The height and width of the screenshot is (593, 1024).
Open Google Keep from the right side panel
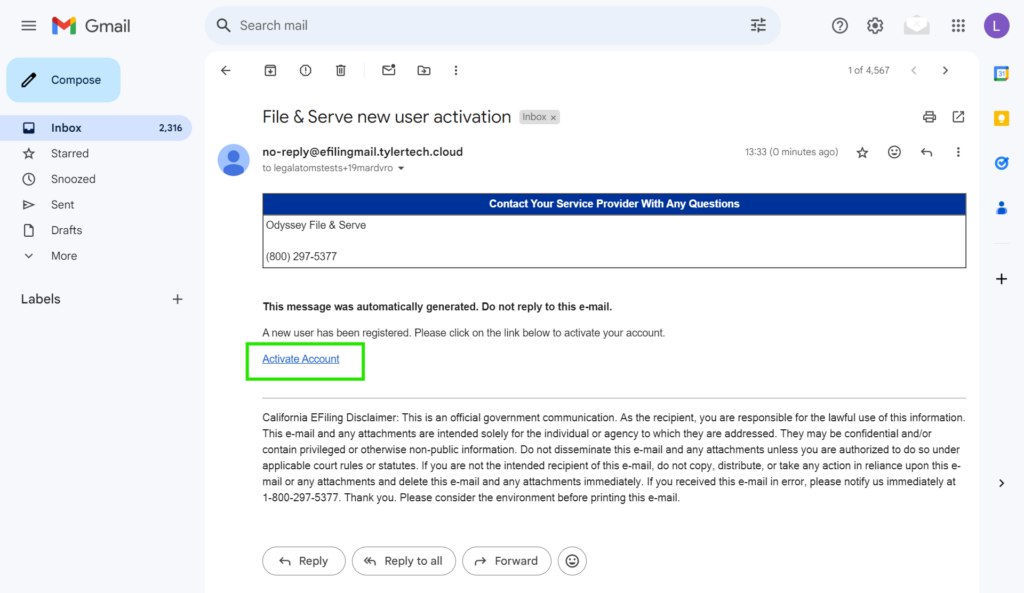click(x=1002, y=118)
